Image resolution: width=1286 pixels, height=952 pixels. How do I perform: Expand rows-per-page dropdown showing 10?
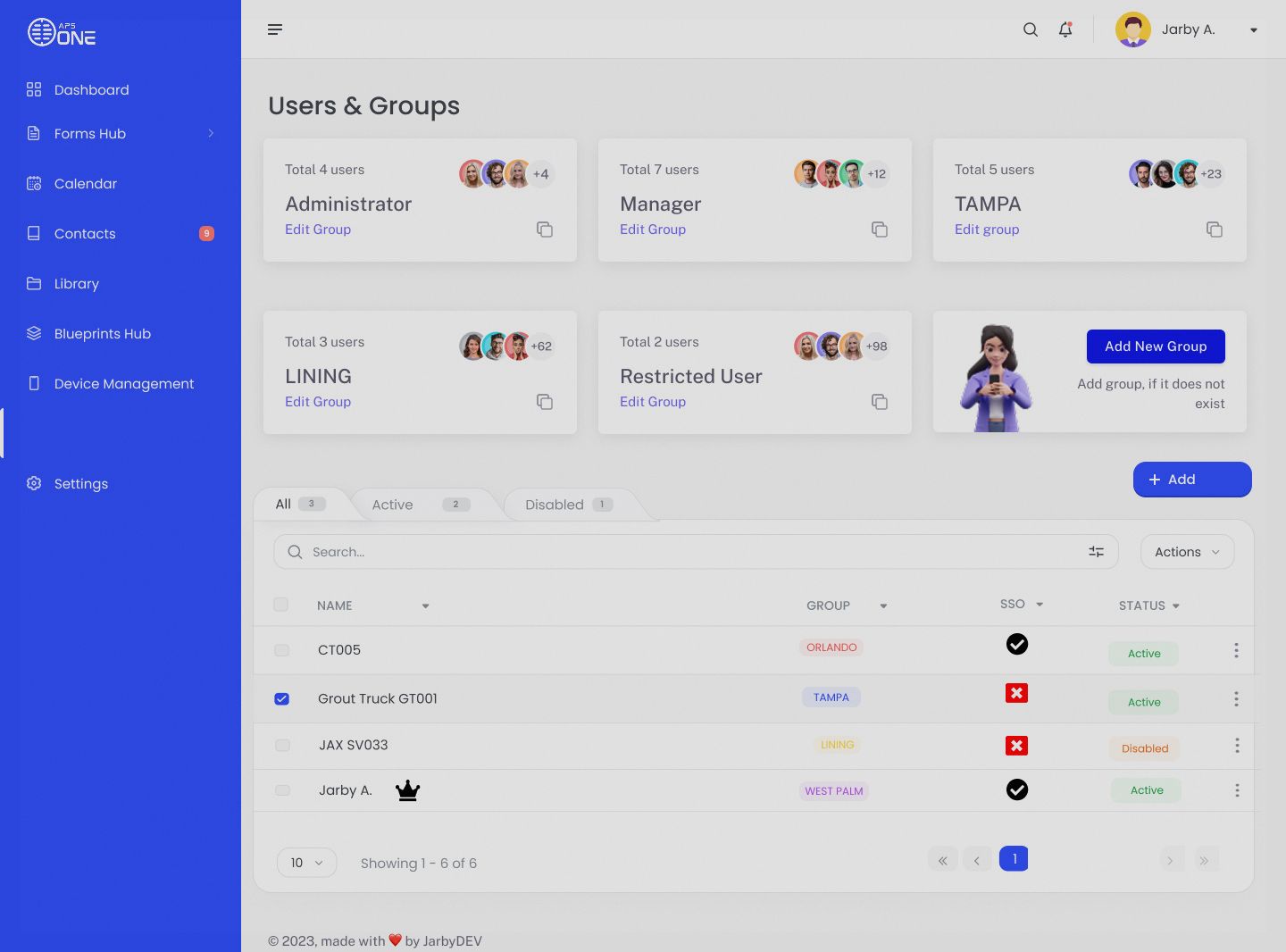click(306, 863)
